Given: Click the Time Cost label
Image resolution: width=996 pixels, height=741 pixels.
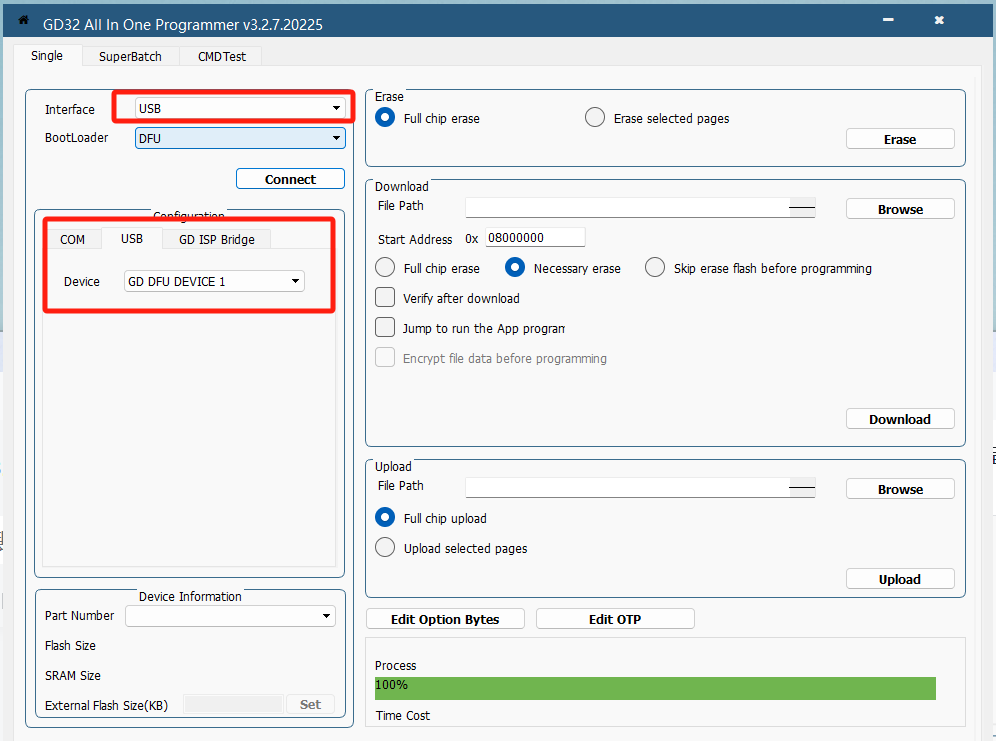Looking at the screenshot, I should 403,716.
